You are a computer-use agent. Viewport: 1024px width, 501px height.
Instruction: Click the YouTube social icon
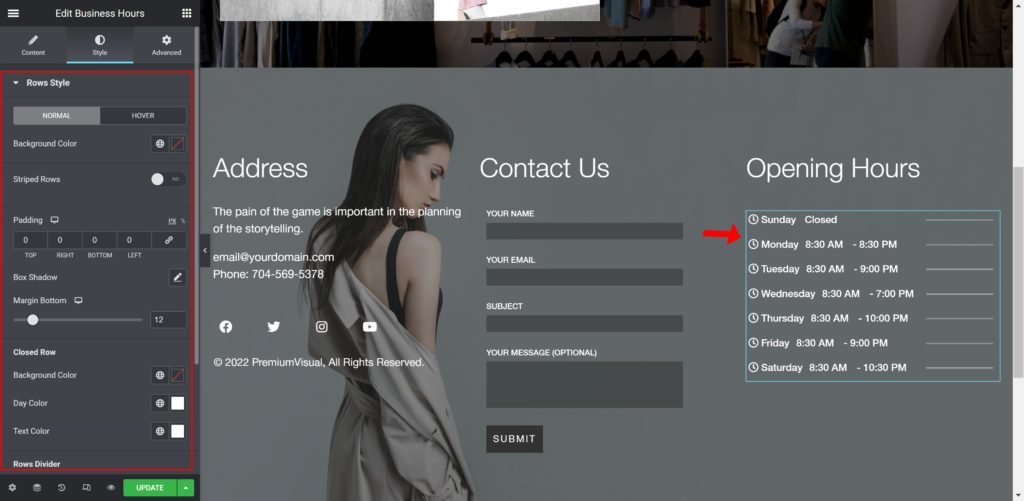tap(370, 327)
